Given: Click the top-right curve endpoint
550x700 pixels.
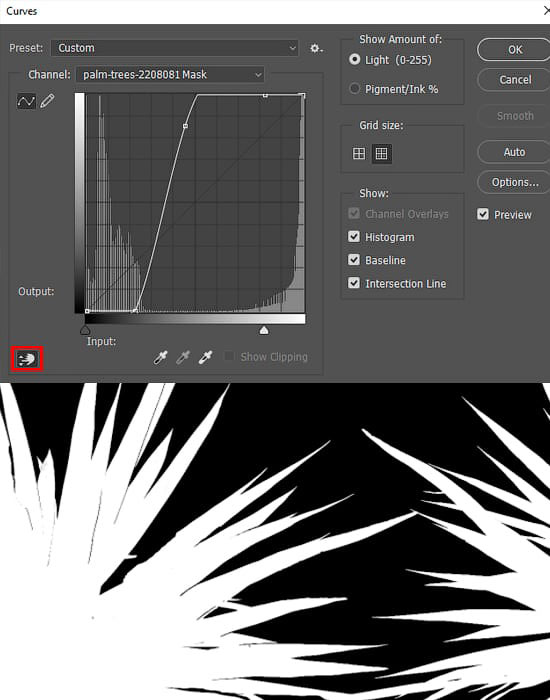Looking at the screenshot, I should pos(303,95).
